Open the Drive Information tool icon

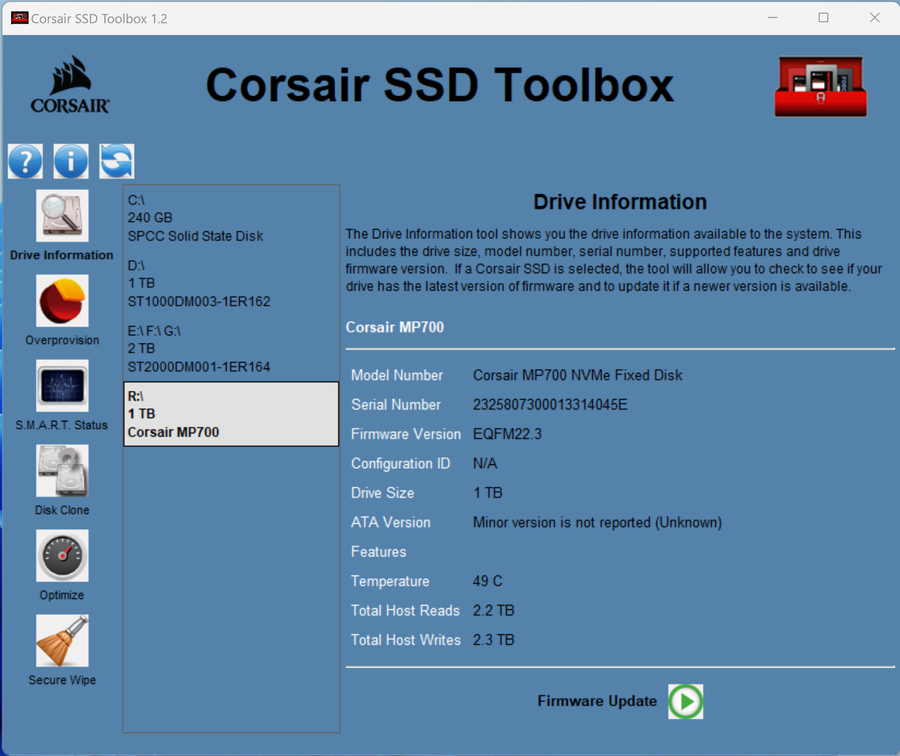(62, 216)
